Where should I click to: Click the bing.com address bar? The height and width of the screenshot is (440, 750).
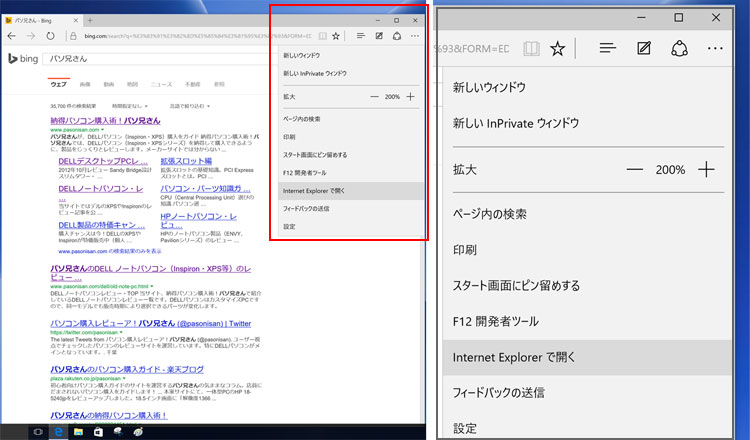point(198,36)
